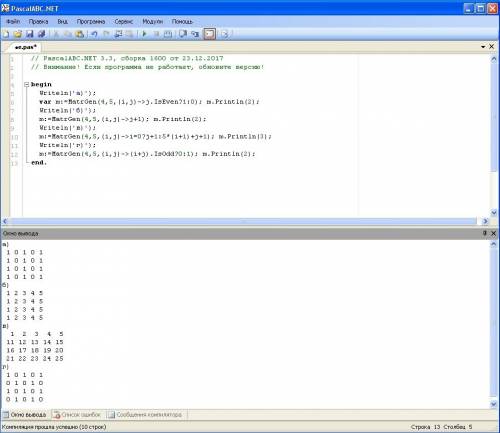Switch to the Список ошибок tab
The height and width of the screenshot is (433, 500).
(x=77, y=415)
